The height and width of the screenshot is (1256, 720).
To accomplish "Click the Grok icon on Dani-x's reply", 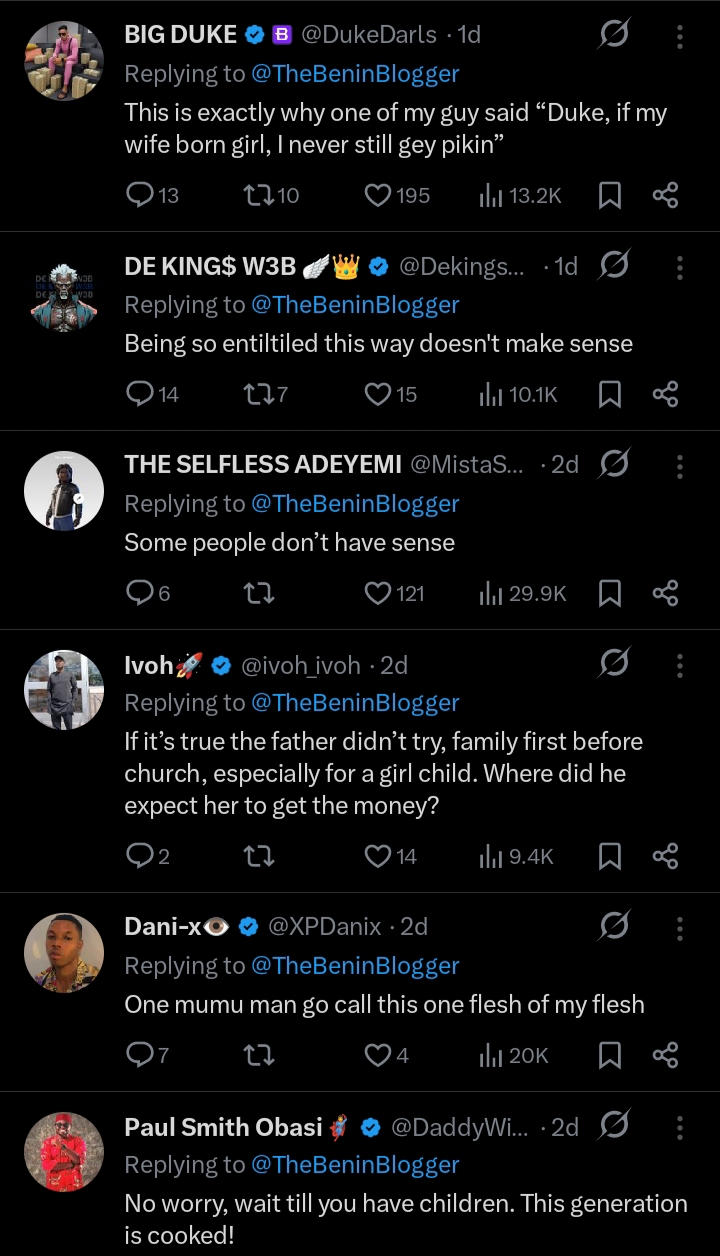I will click(613, 927).
